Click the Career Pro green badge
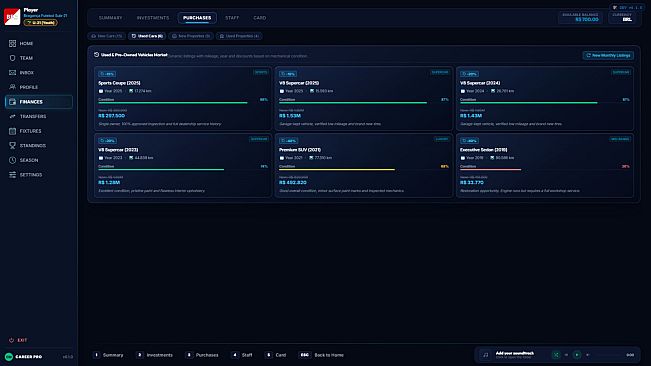The width and height of the screenshot is (651, 366). (x=9, y=357)
